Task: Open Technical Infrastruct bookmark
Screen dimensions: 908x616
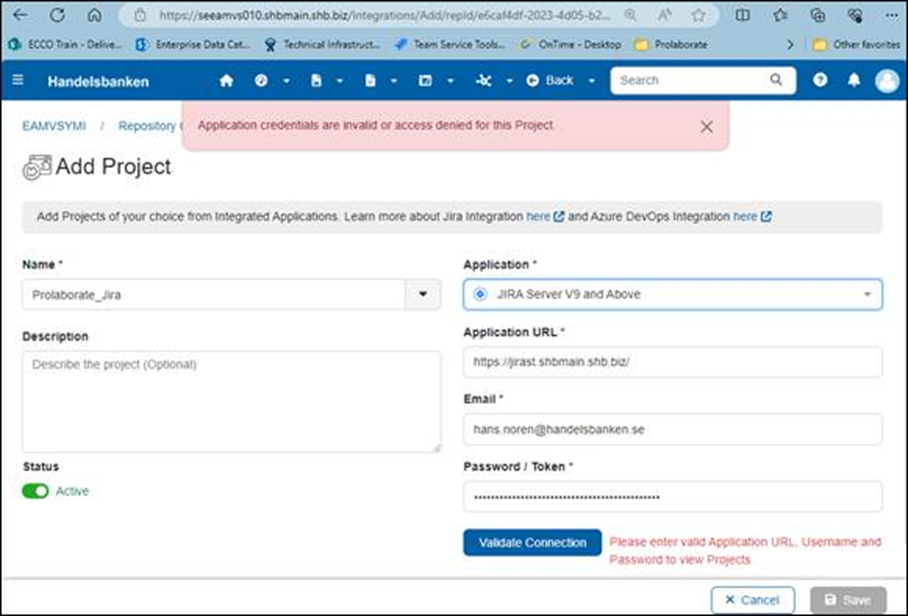Action: coord(322,45)
